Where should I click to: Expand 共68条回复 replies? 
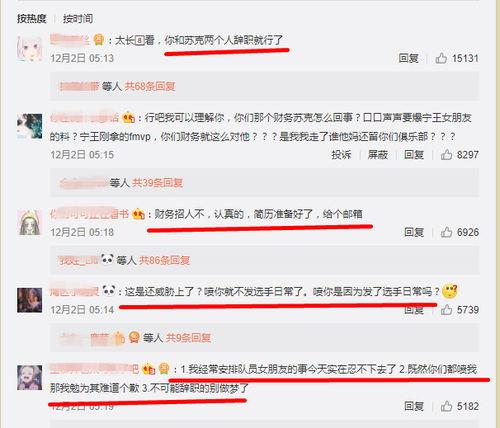click(x=150, y=86)
